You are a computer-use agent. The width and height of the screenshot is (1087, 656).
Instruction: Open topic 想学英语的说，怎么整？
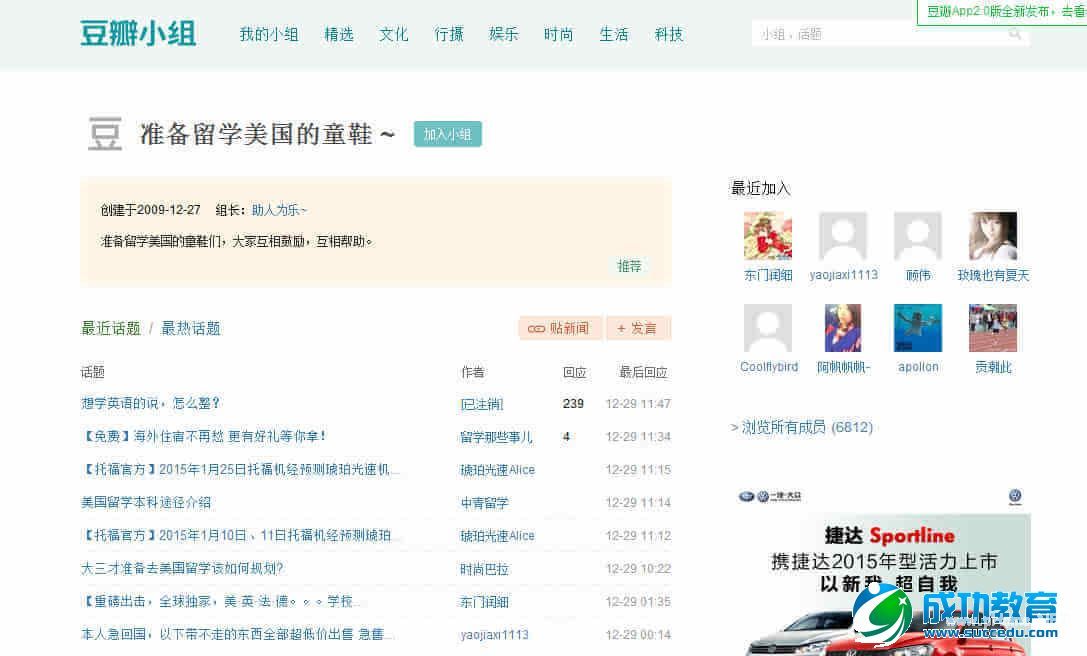click(x=151, y=404)
